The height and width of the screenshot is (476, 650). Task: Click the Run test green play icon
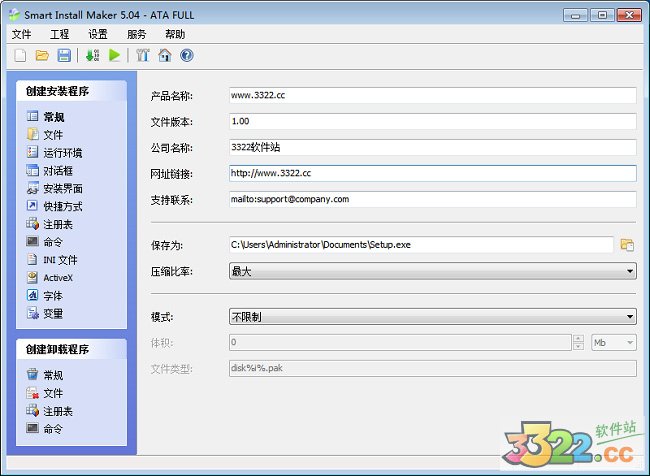coord(114,55)
